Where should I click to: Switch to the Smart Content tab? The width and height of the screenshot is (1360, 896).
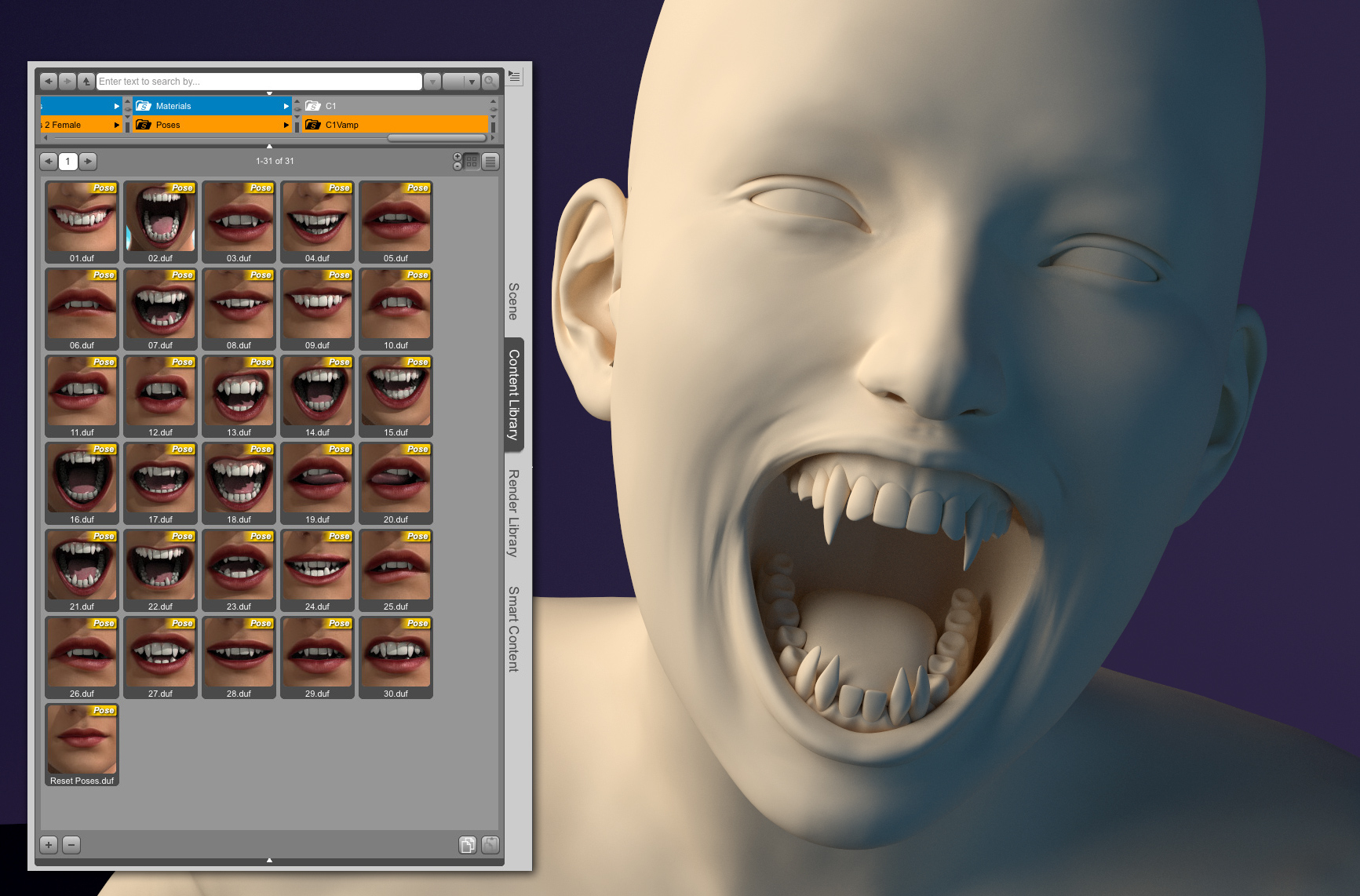tap(513, 628)
